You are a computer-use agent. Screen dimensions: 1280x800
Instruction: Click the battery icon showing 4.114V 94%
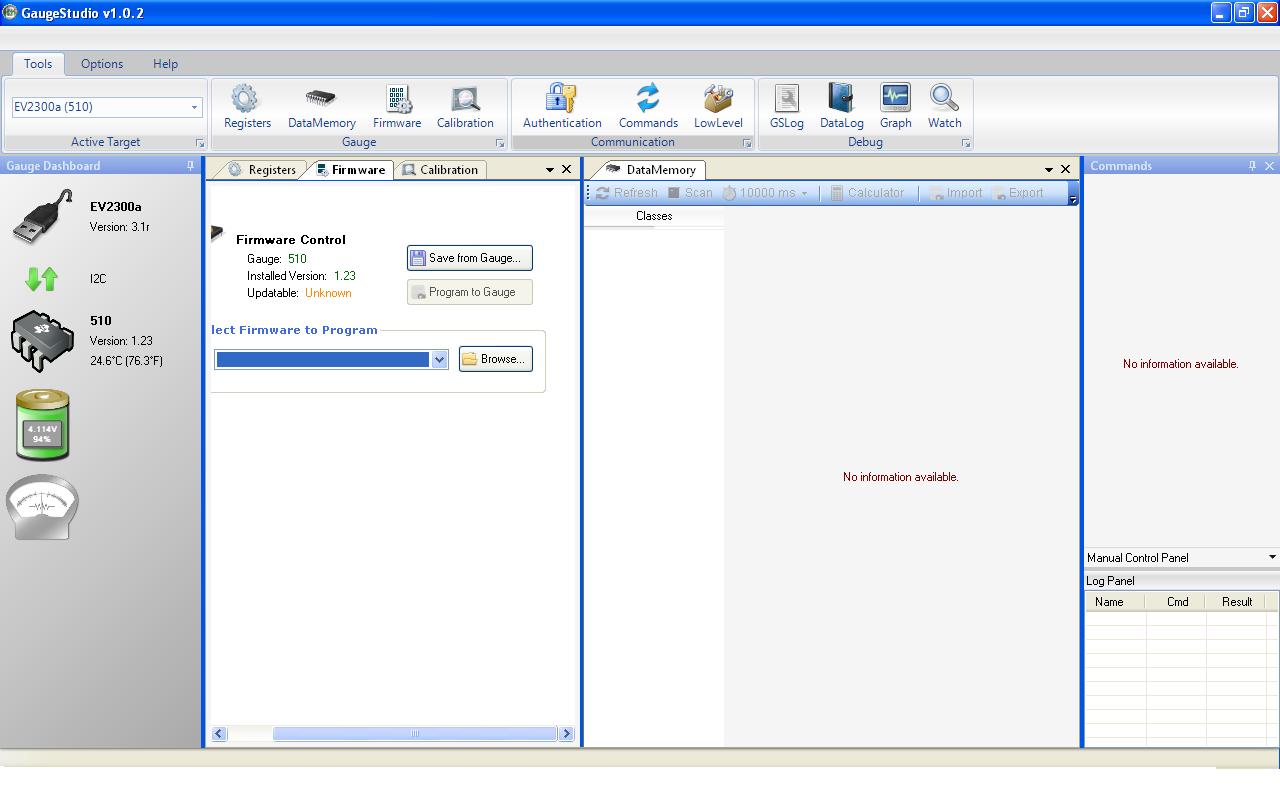tap(42, 425)
